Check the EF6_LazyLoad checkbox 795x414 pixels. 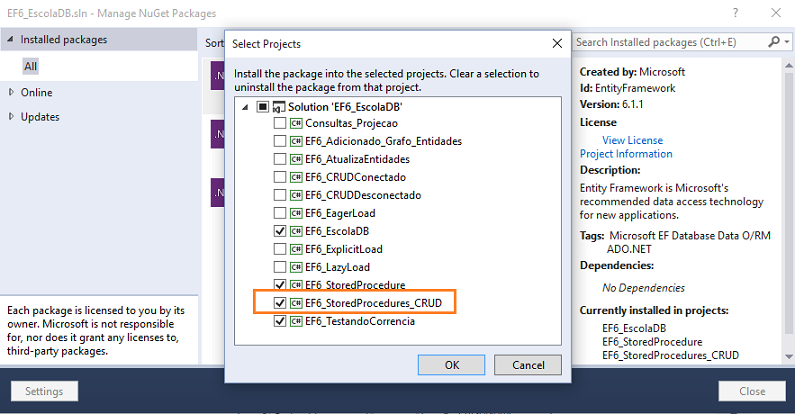pos(279,267)
